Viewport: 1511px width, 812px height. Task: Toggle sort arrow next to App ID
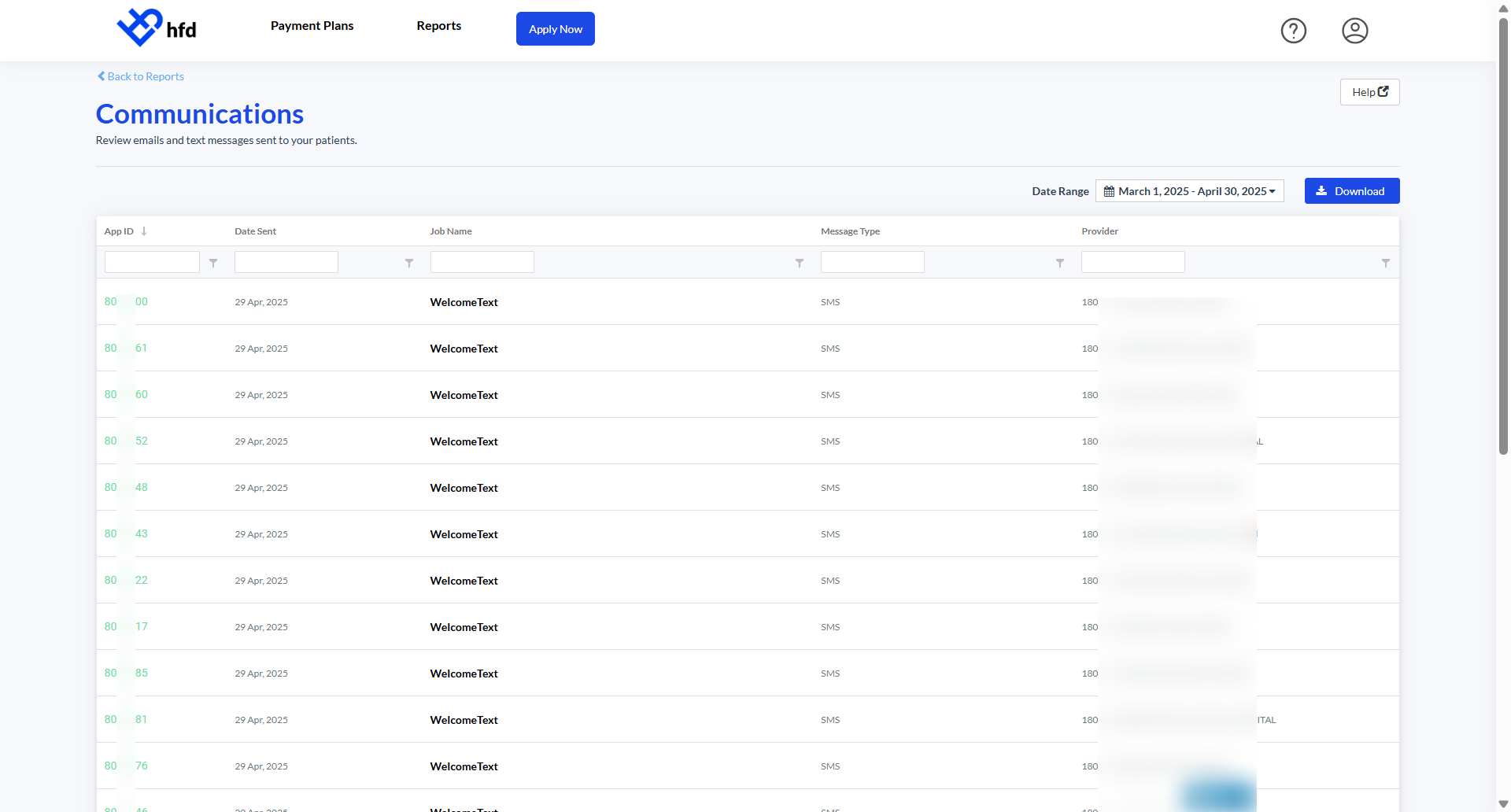144,231
